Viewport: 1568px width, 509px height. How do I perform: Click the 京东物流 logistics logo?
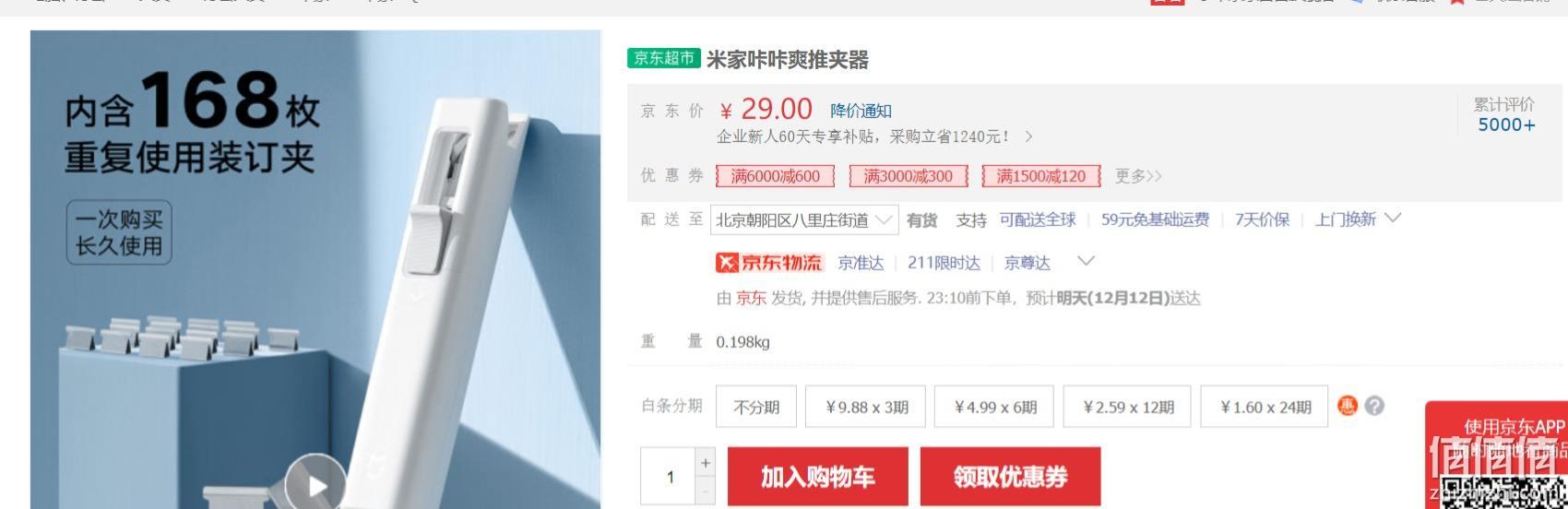[x=768, y=263]
